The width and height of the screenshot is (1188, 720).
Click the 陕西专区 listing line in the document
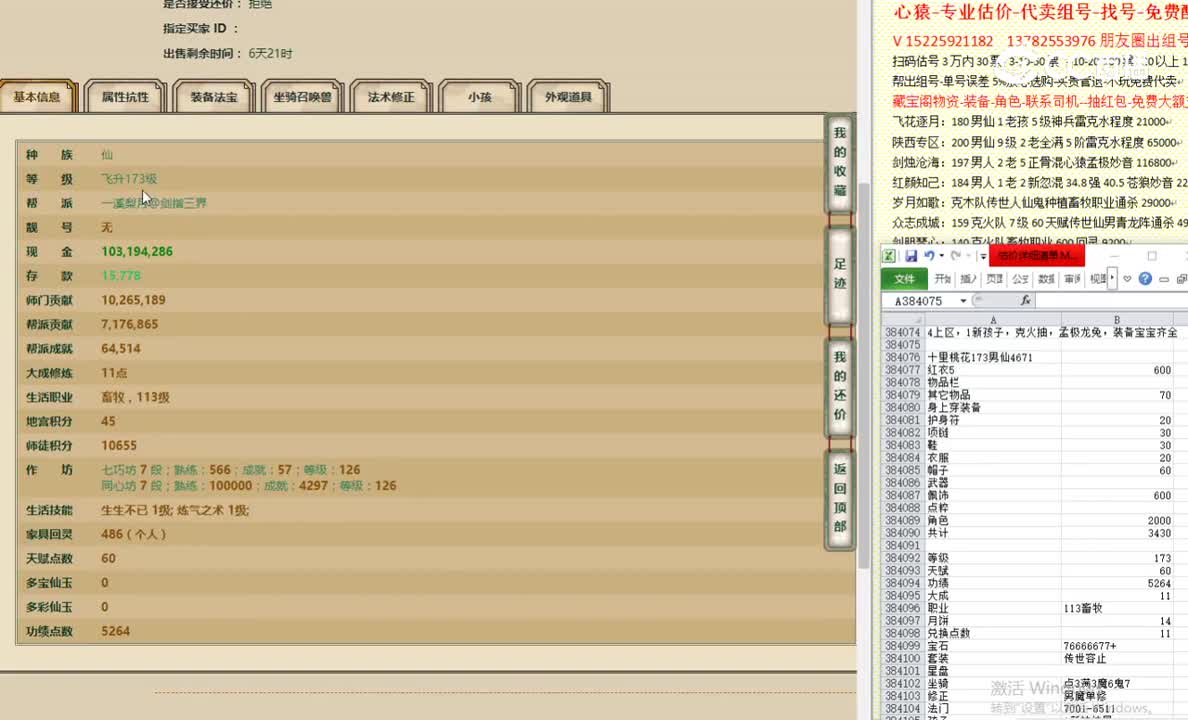click(x=1036, y=142)
